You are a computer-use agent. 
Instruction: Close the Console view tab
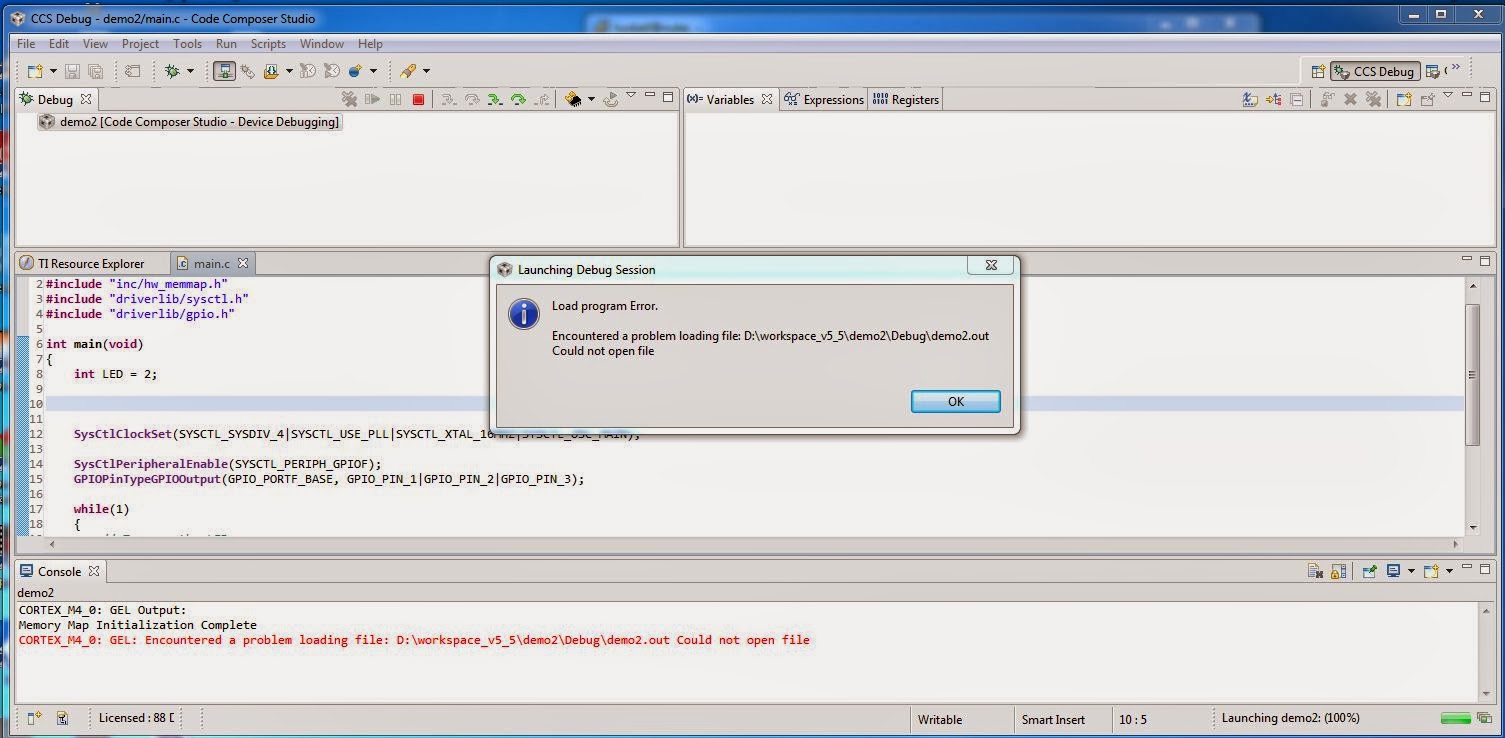[x=94, y=571]
